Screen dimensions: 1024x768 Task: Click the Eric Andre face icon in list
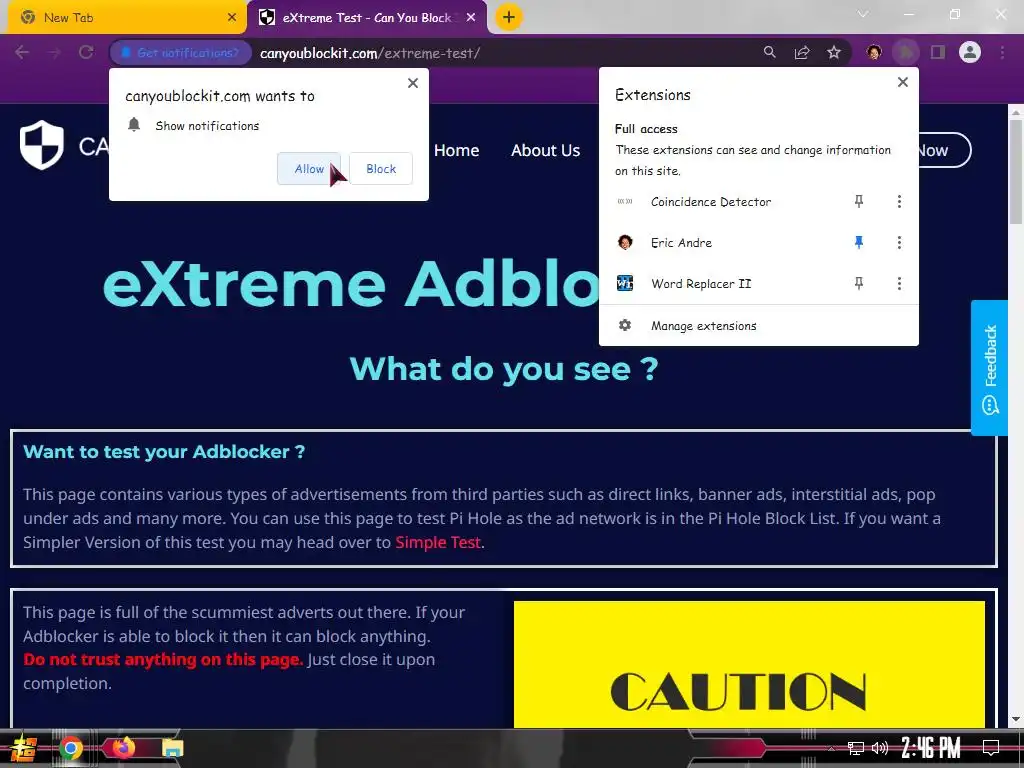pos(625,242)
